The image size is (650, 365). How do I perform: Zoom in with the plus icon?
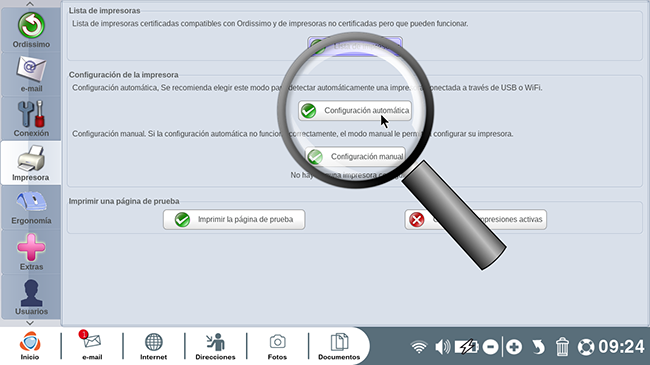[x=514, y=347]
